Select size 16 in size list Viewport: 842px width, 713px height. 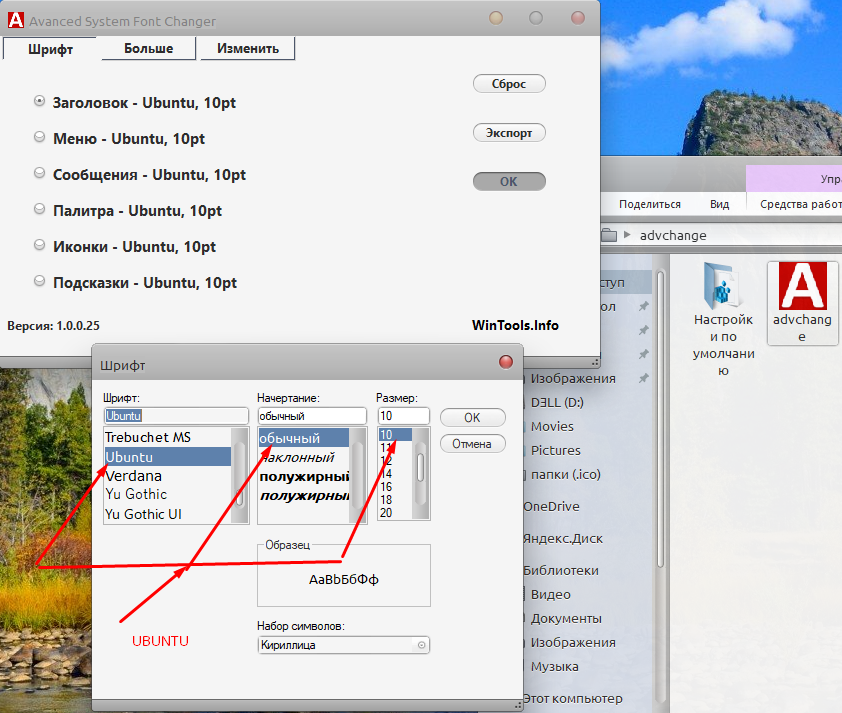tap(386, 486)
